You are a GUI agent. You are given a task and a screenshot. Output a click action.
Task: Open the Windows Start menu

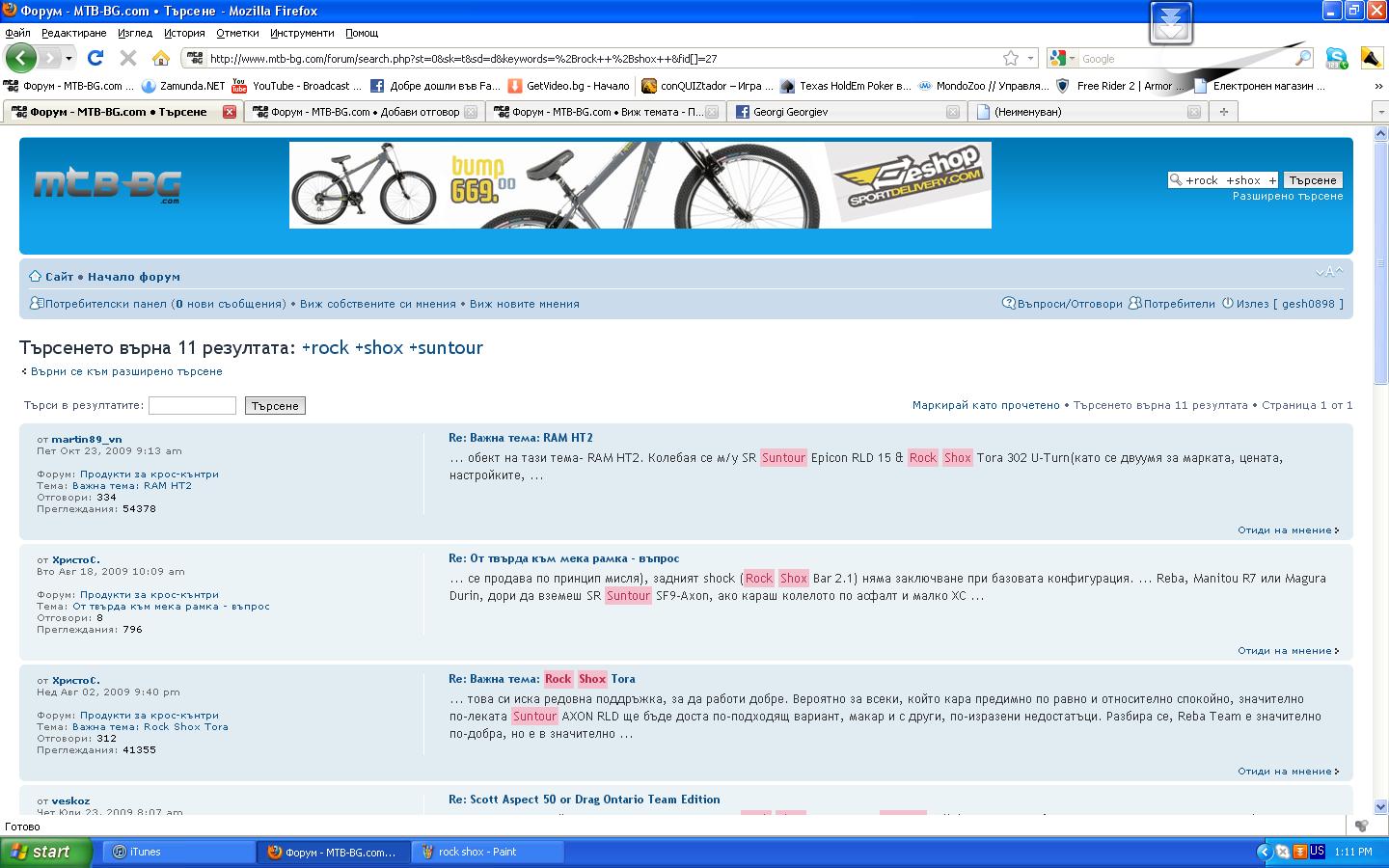[x=46, y=852]
